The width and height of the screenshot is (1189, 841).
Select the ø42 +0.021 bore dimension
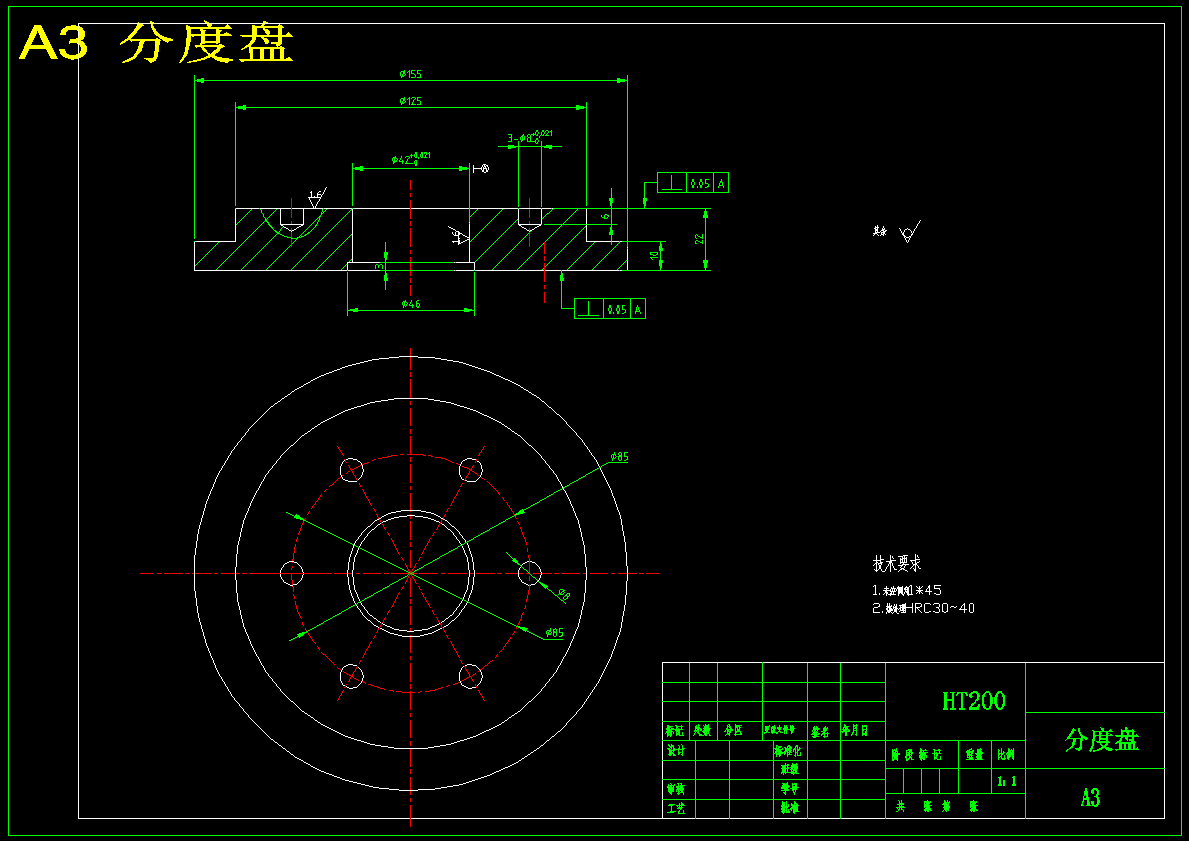click(x=411, y=158)
